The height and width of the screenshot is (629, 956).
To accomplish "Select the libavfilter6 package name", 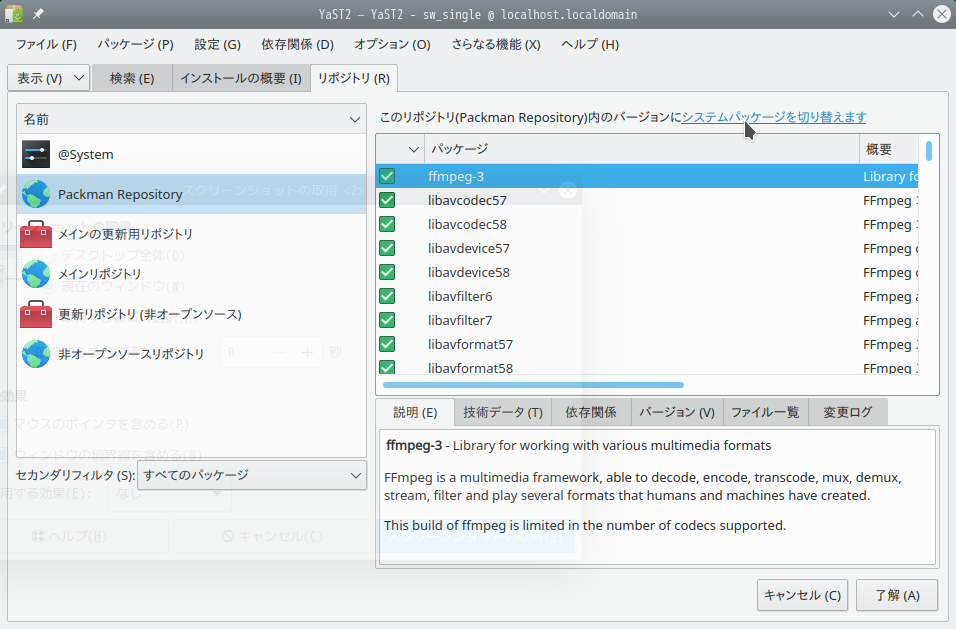I will tap(460, 296).
